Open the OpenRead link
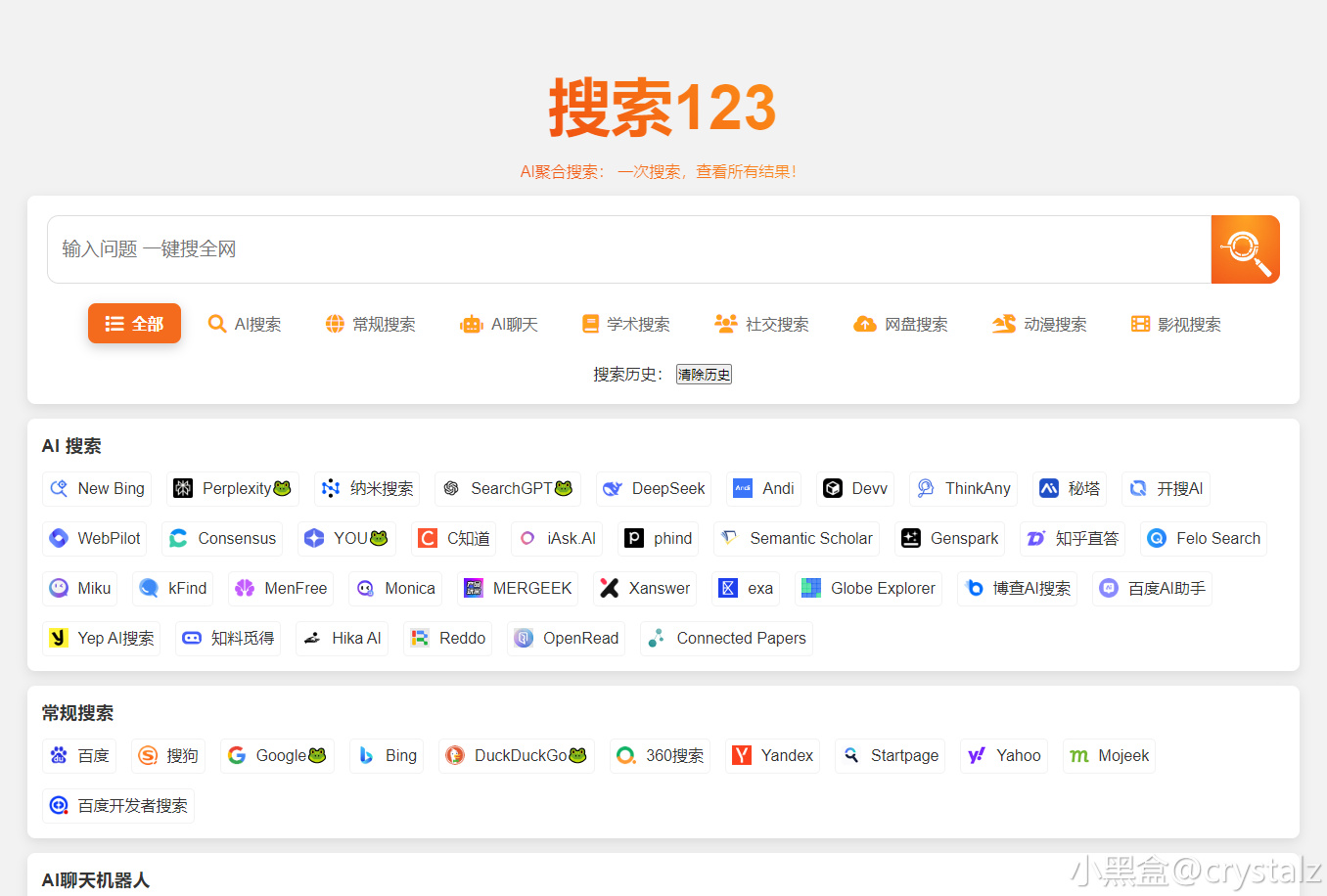Screen dimensions: 1327x896 (x=567, y=638)
